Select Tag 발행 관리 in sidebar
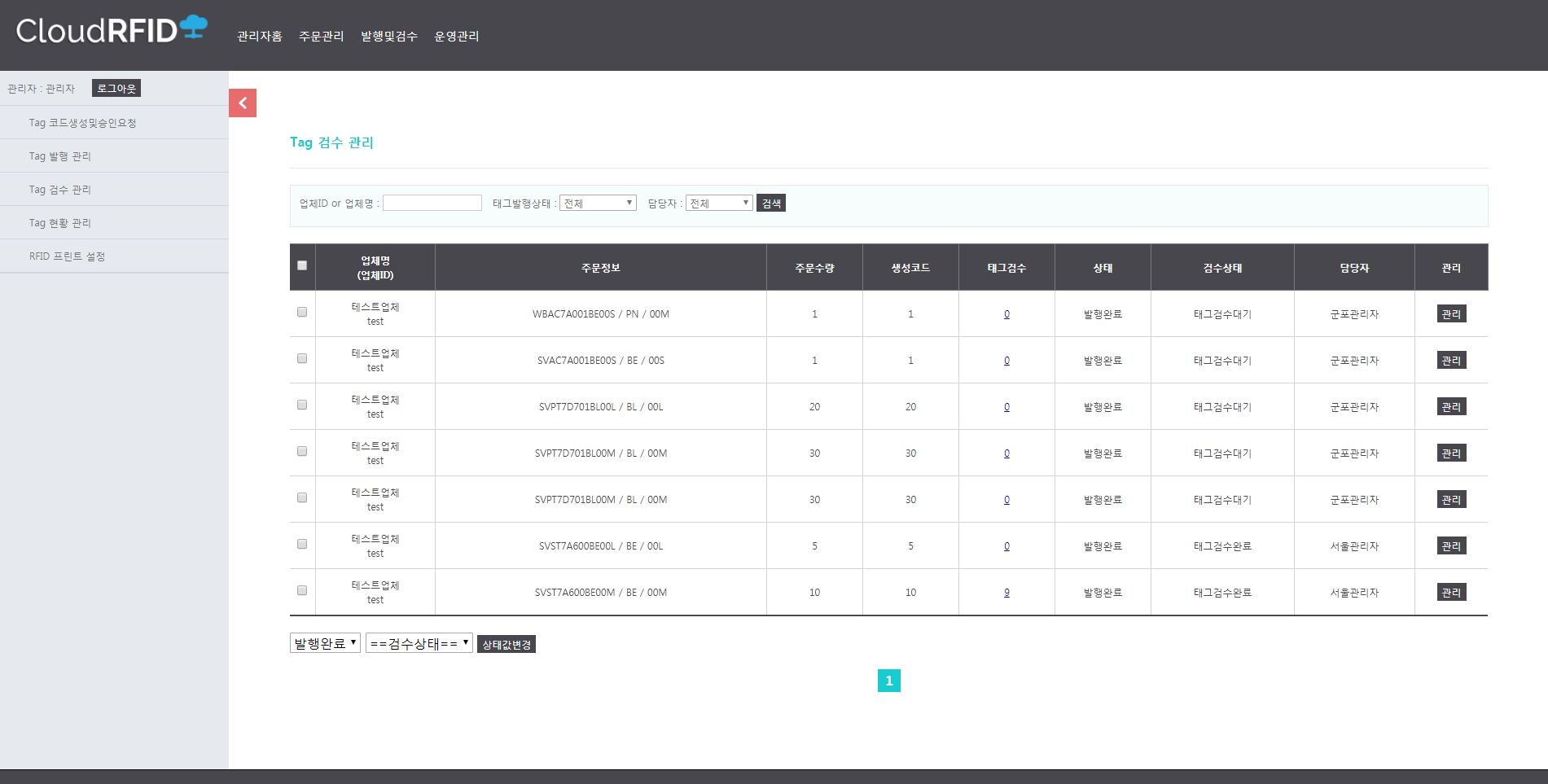The width and height of the screenshot is (1548, 784). 114,156
